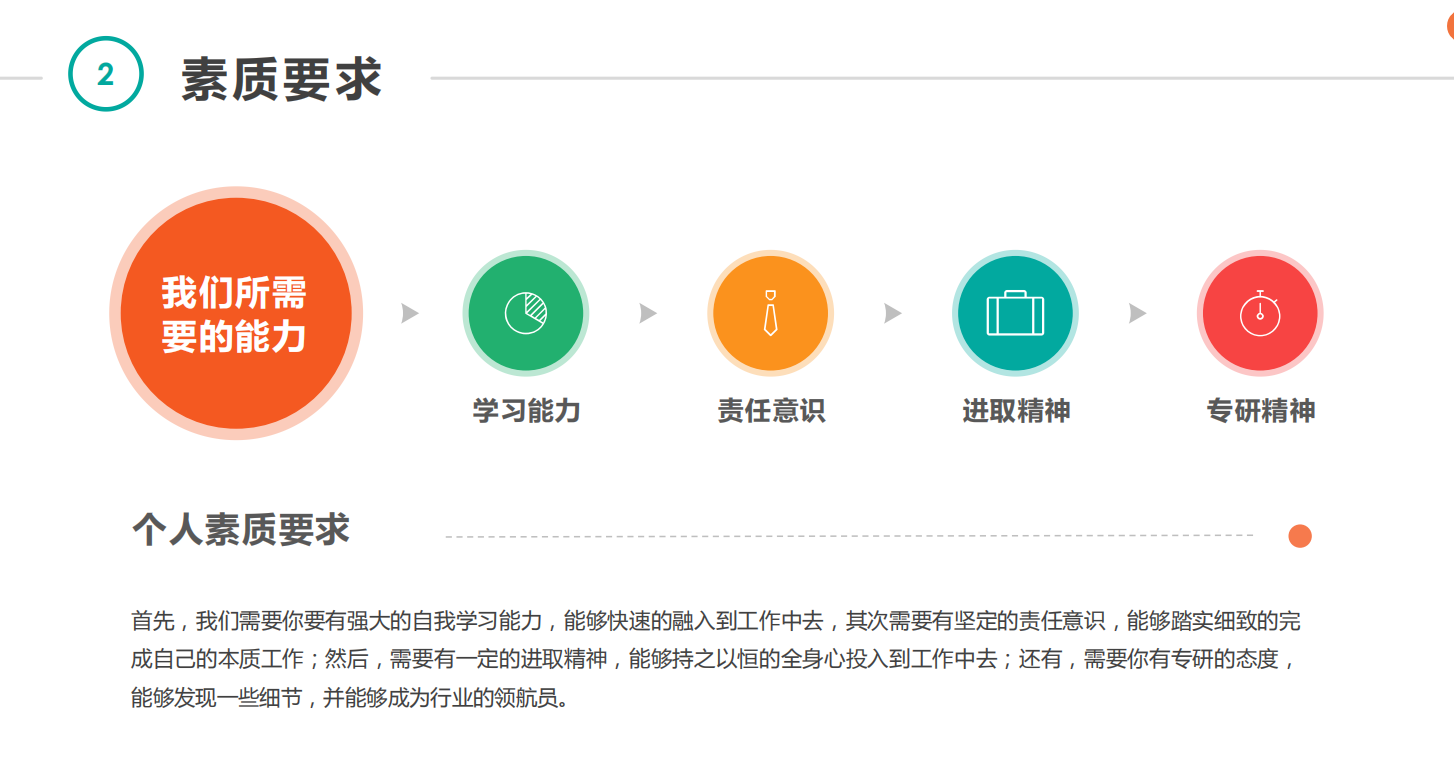Click the 专研精神 label text
The height and width of the screenshot is (776, 1454).
point(1260,411)
